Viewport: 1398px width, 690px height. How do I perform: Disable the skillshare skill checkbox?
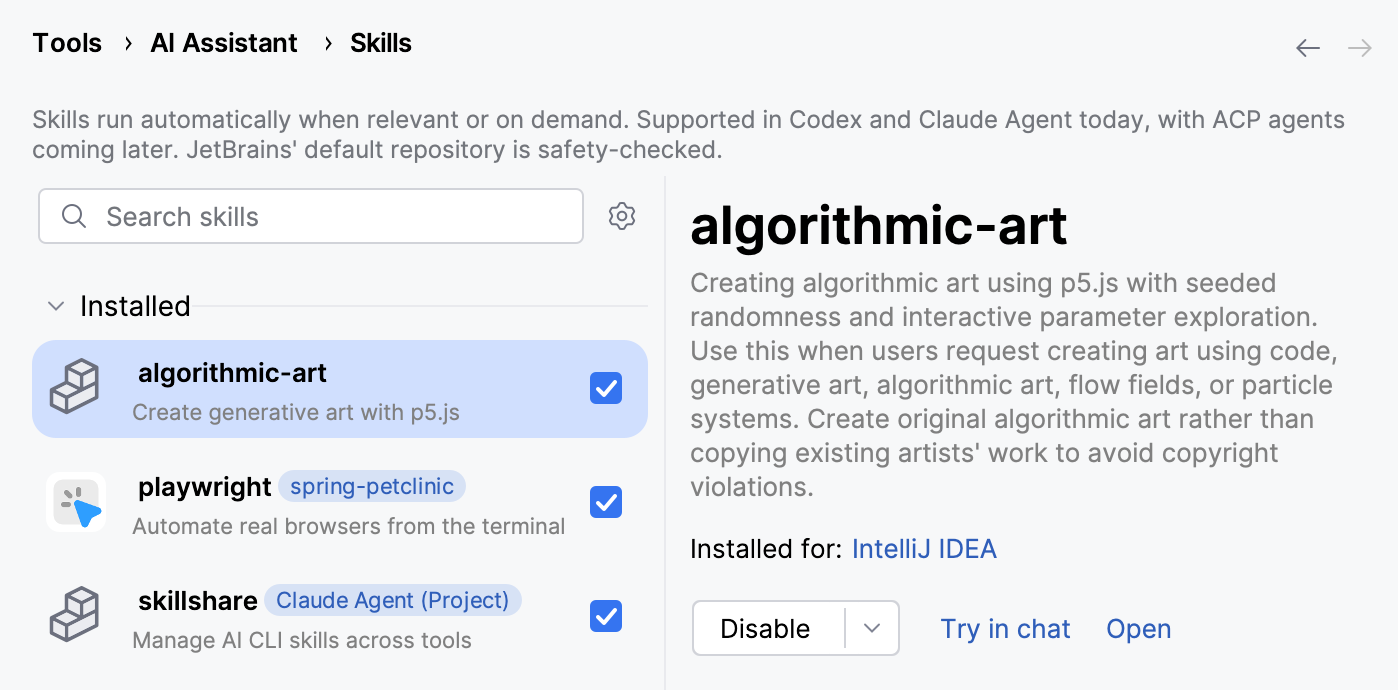606,616
